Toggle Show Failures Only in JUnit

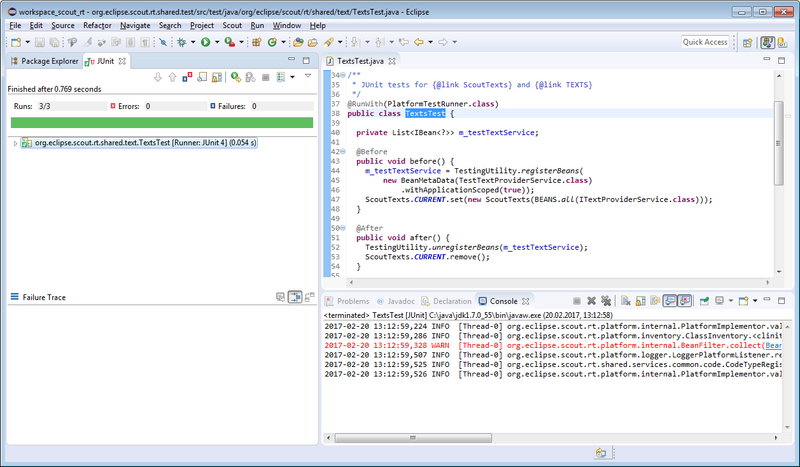(x=187, y=77)
